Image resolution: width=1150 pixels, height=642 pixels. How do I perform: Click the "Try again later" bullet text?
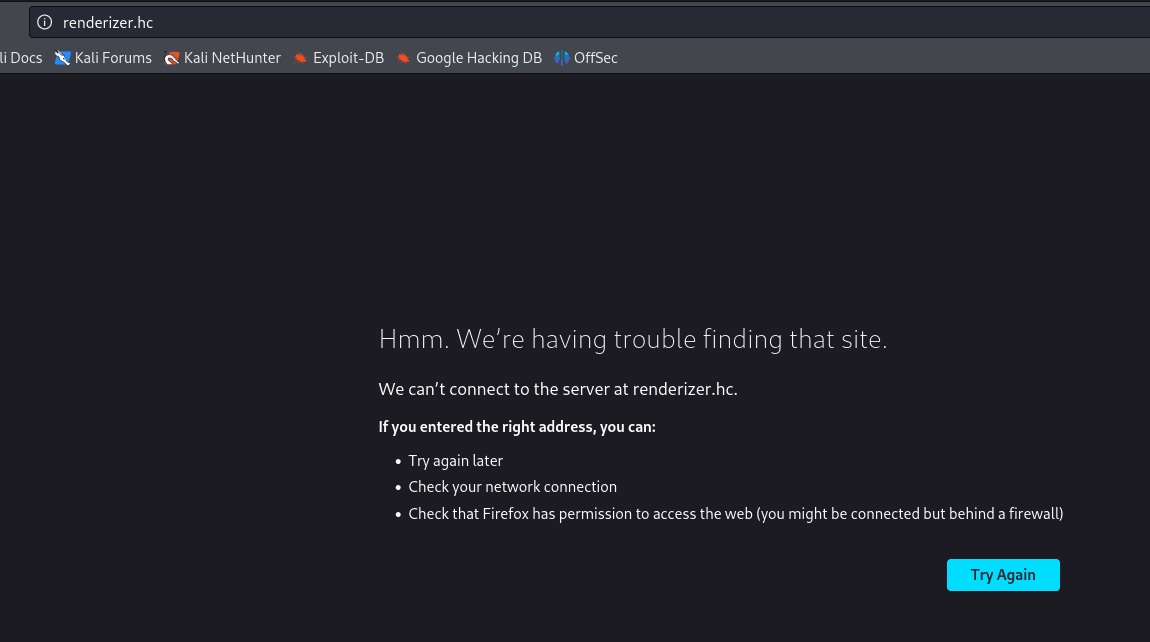[x=455, y=461]
